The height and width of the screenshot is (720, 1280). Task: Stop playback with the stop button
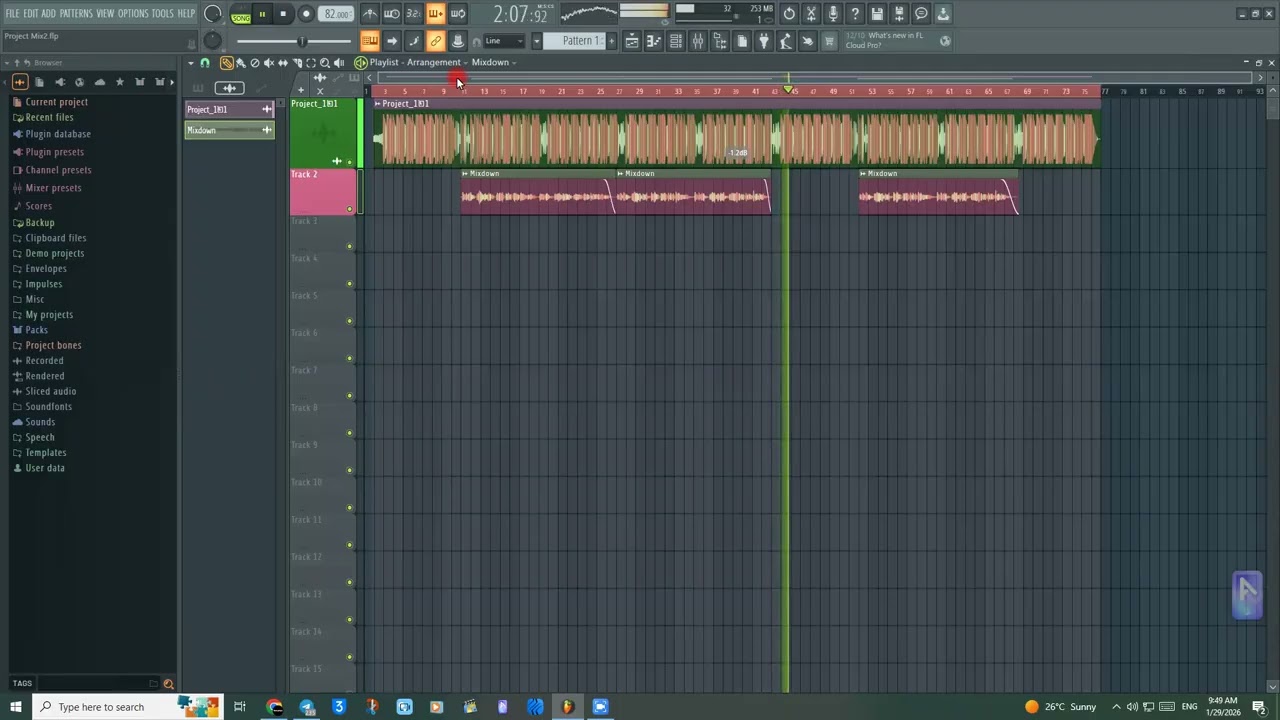pos(284,14)
